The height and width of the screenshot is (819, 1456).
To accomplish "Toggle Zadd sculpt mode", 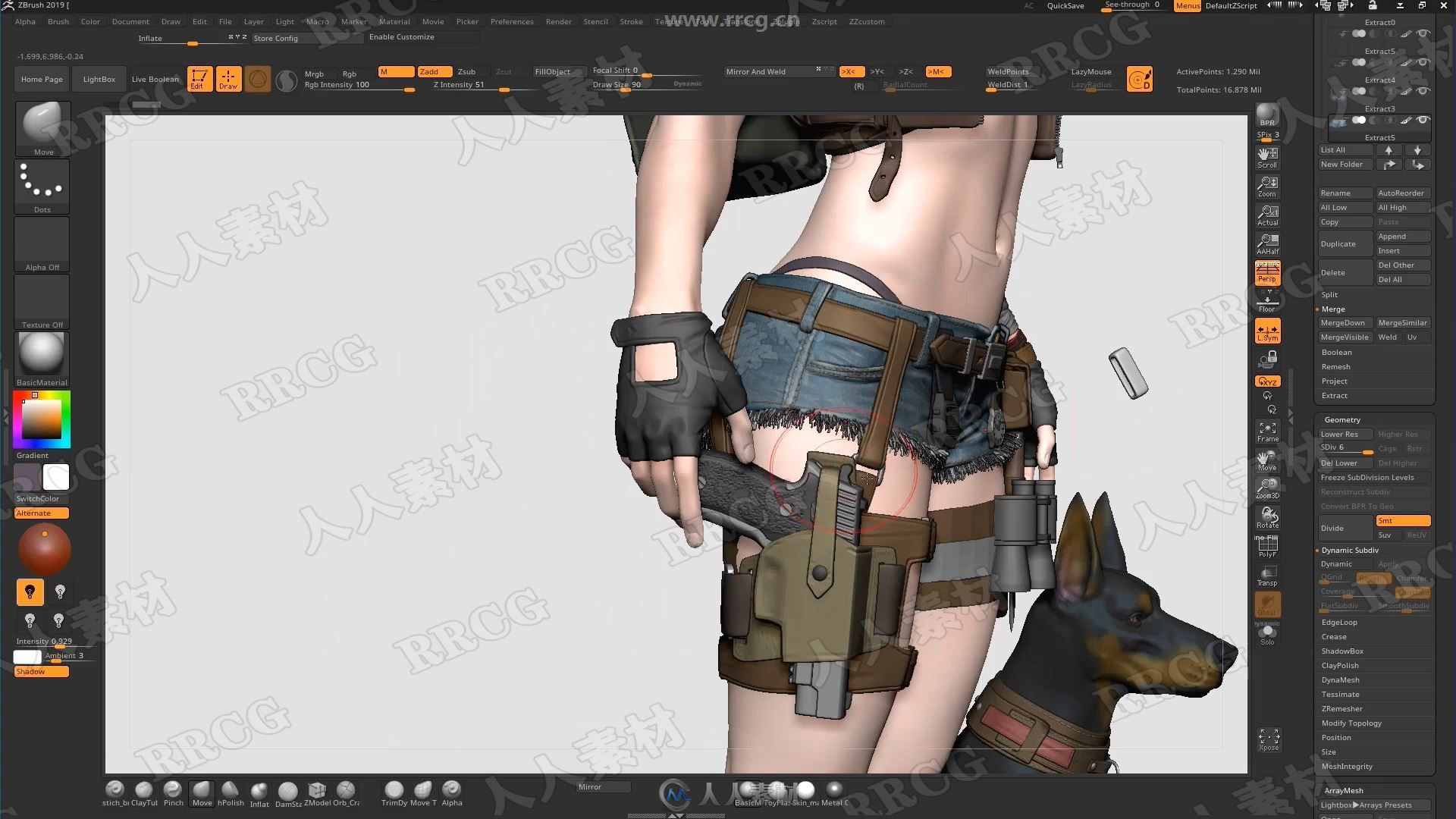I will click(x=435, y=72).
